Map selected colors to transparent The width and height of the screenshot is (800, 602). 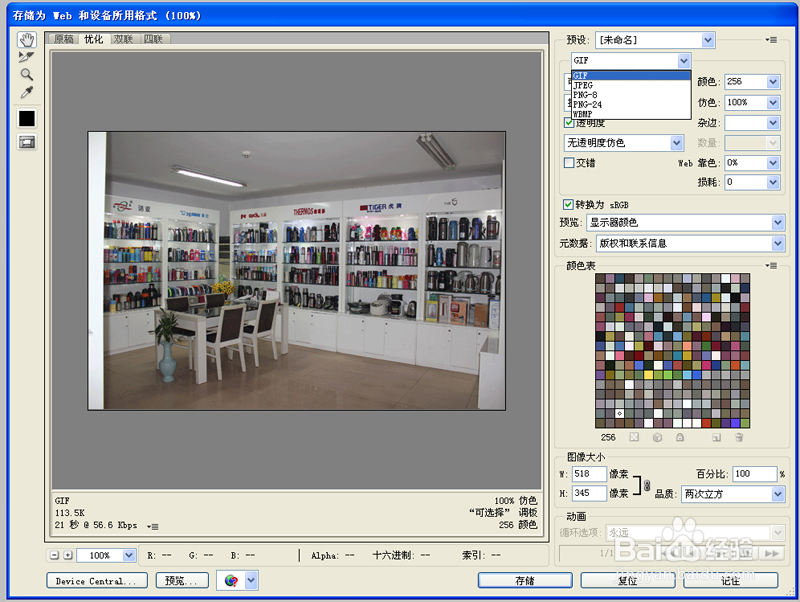coord(634,437)
